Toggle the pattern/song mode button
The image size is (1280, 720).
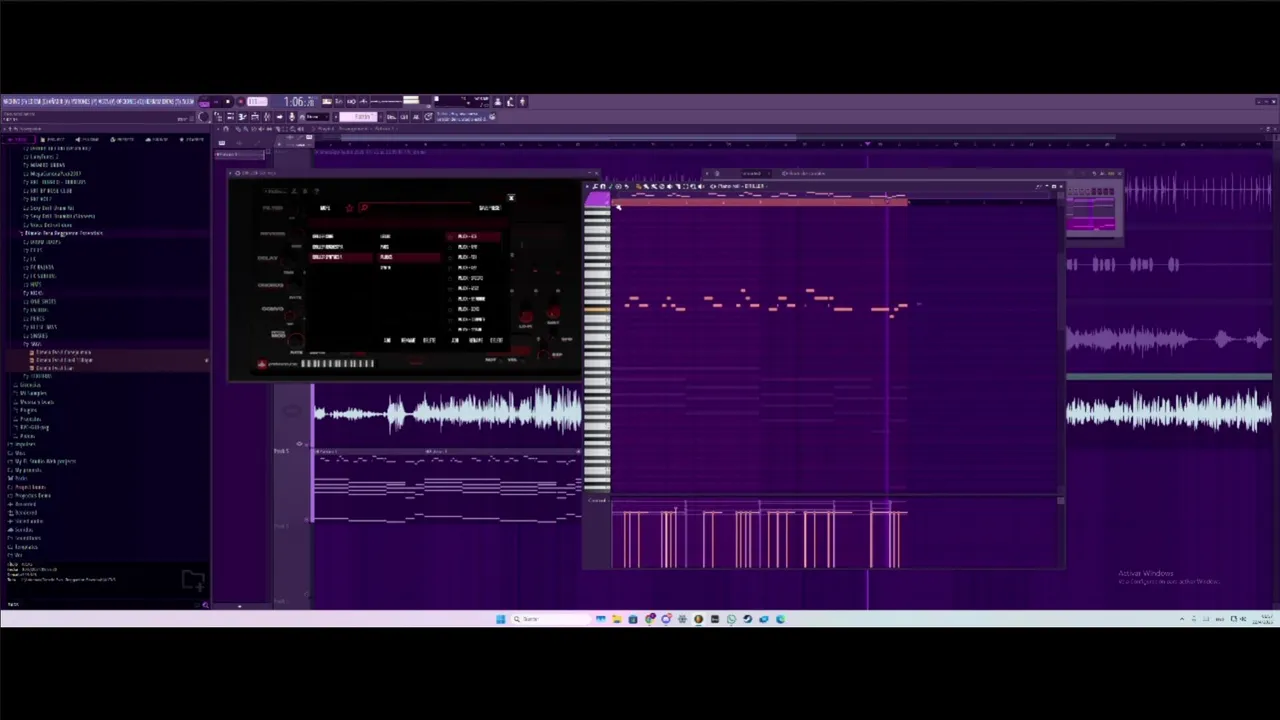pyautogui.click(x=206, y=101)
